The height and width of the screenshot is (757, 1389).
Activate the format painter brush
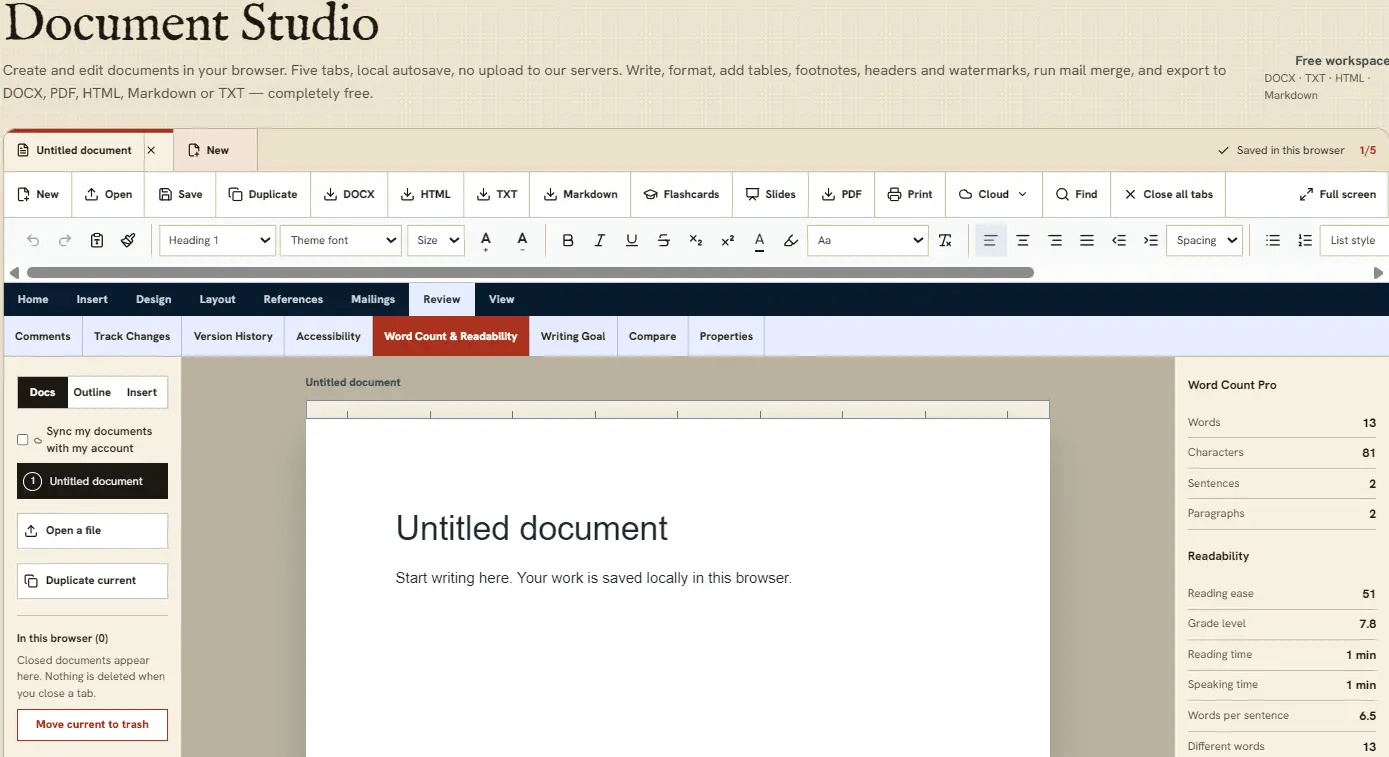click(x=128, y=240)
